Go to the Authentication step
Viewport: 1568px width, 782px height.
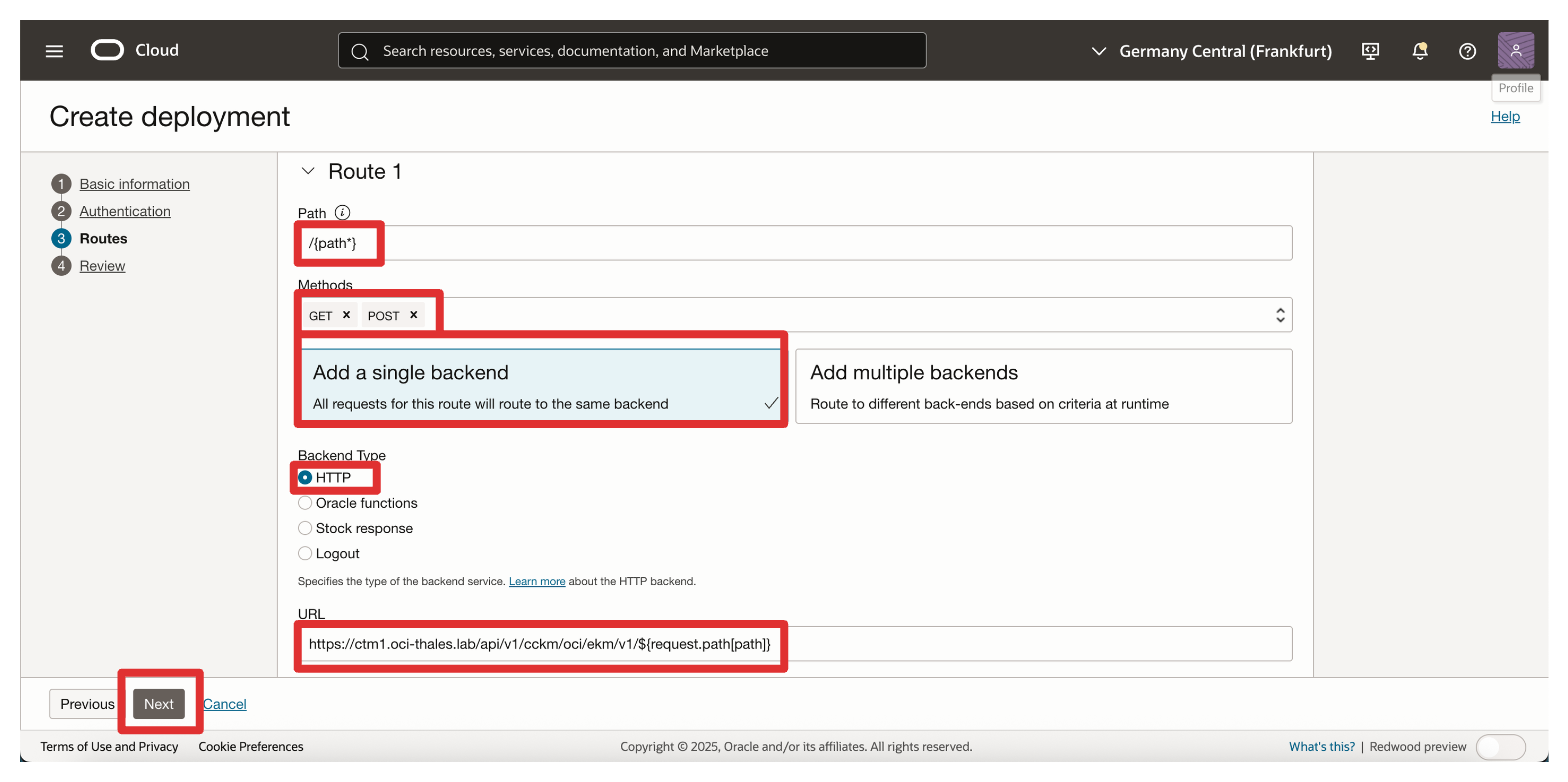pyautogui.click(x=125, y=211)
